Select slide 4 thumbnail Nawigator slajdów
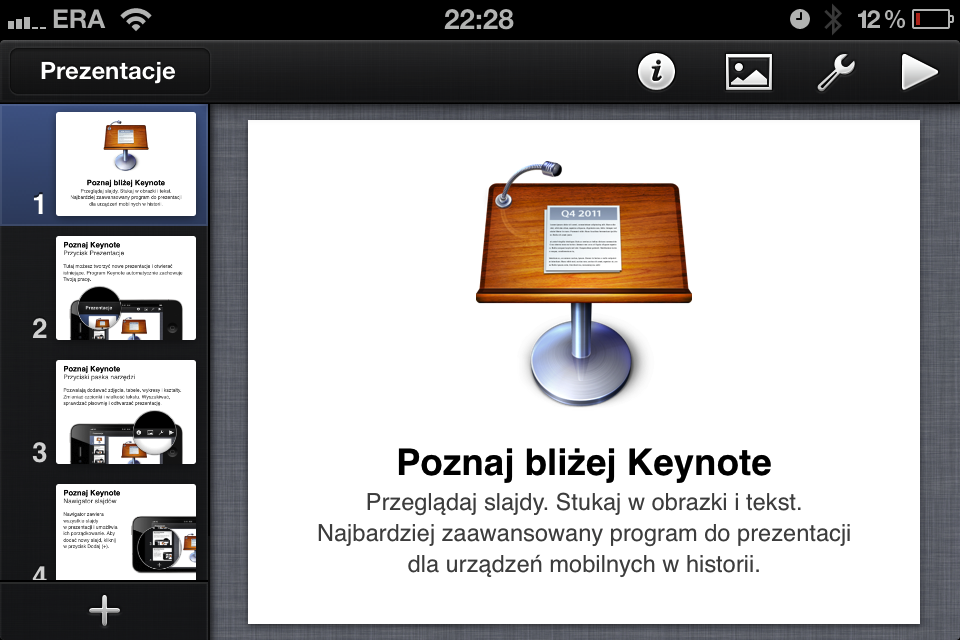Viewport: 960px width, 640px height. click(x=126, y=532)
